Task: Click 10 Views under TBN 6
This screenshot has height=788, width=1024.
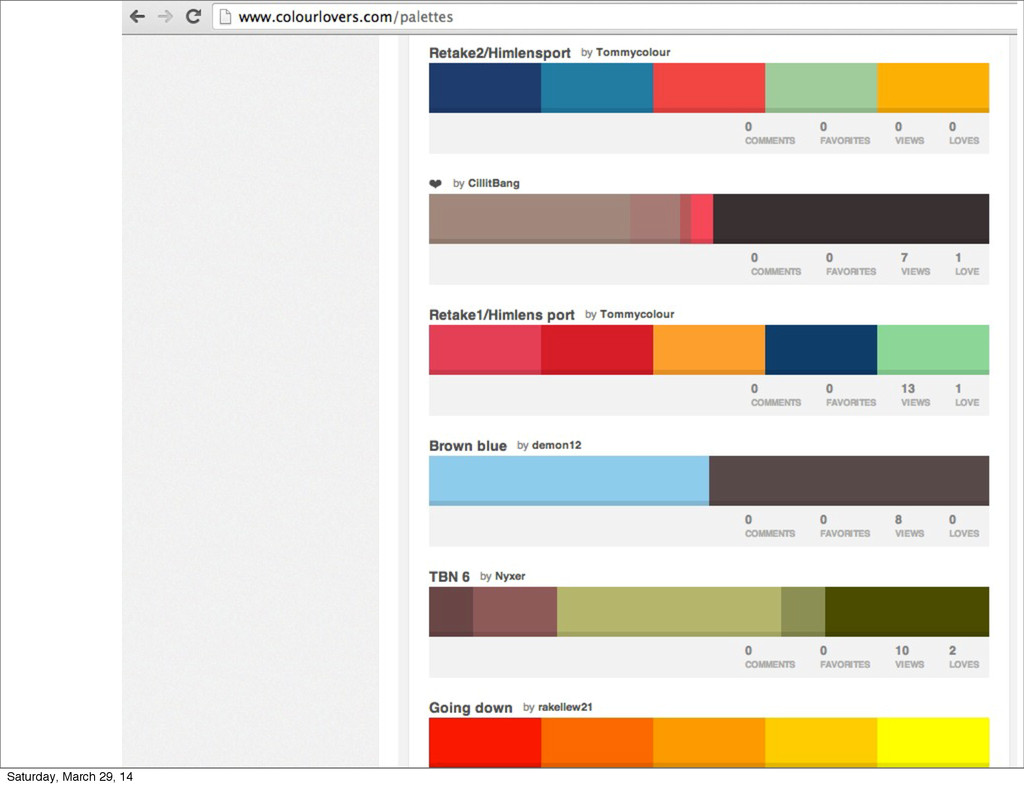Action: 909,657
